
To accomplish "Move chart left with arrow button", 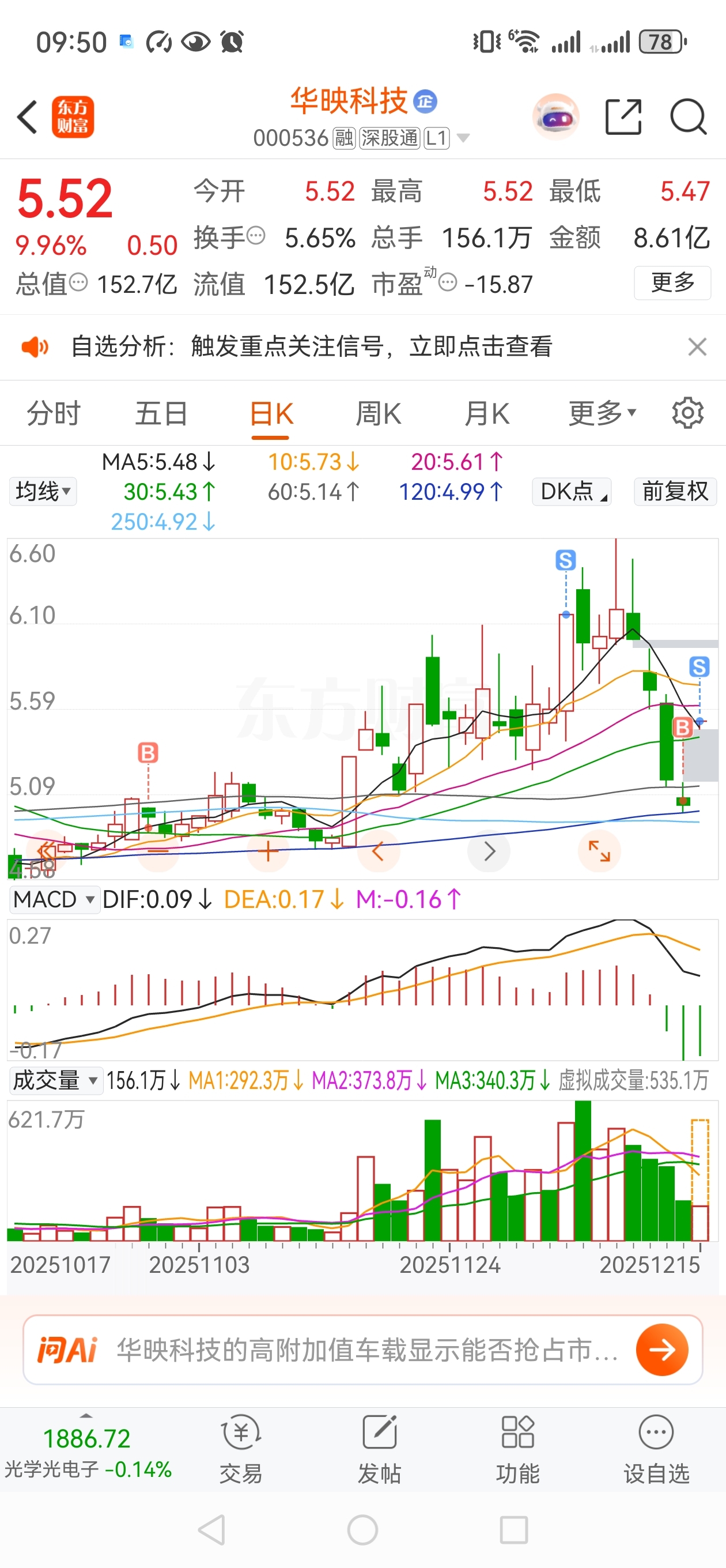I will [378, 851].
